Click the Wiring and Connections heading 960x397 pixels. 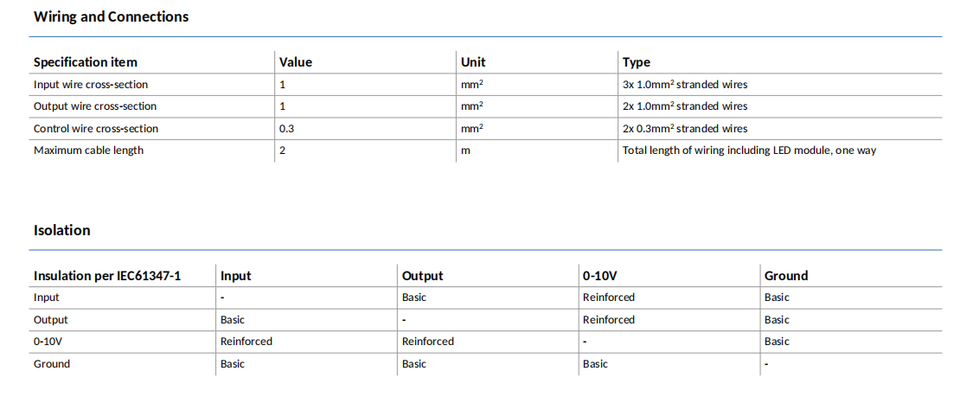pyautogui.click(x=111, y=17)
